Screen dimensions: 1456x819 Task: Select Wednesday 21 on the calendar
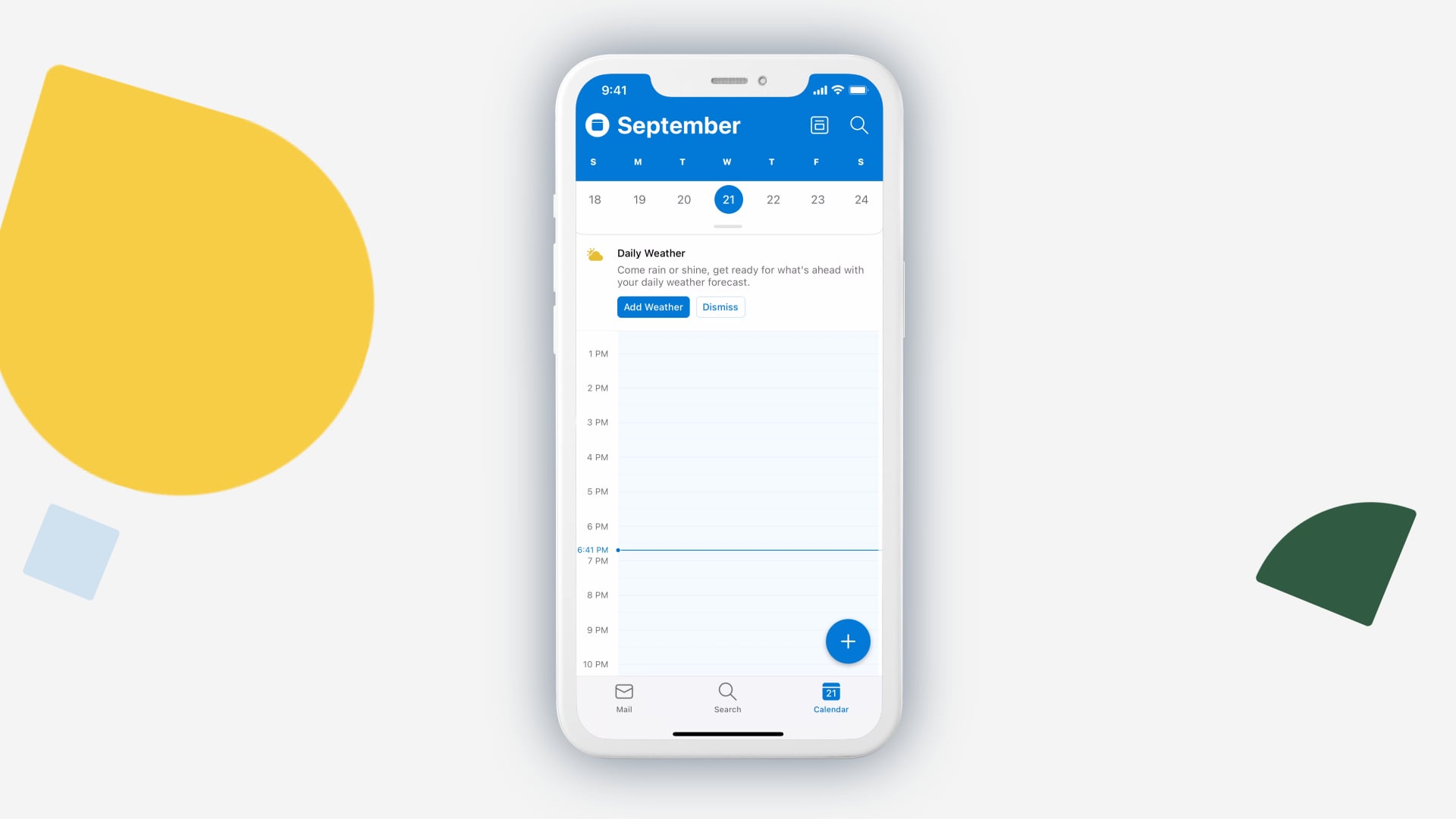(x=728, y=199)
